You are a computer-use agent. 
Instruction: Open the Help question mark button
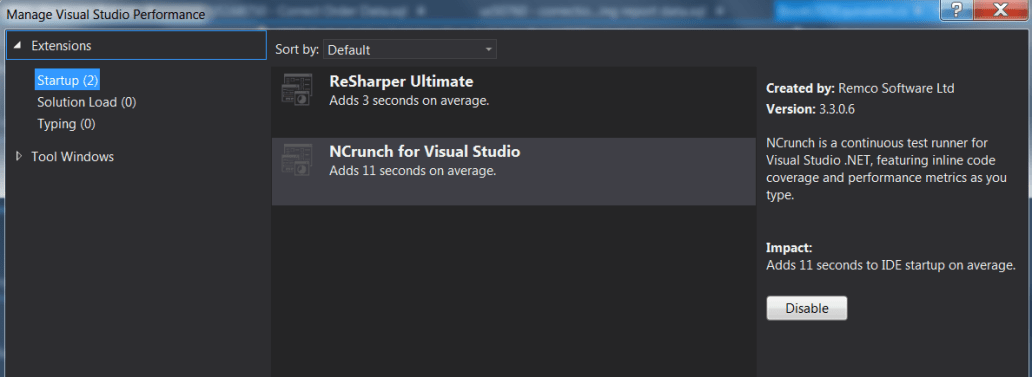pyautogui.click(x=957, y=10)
